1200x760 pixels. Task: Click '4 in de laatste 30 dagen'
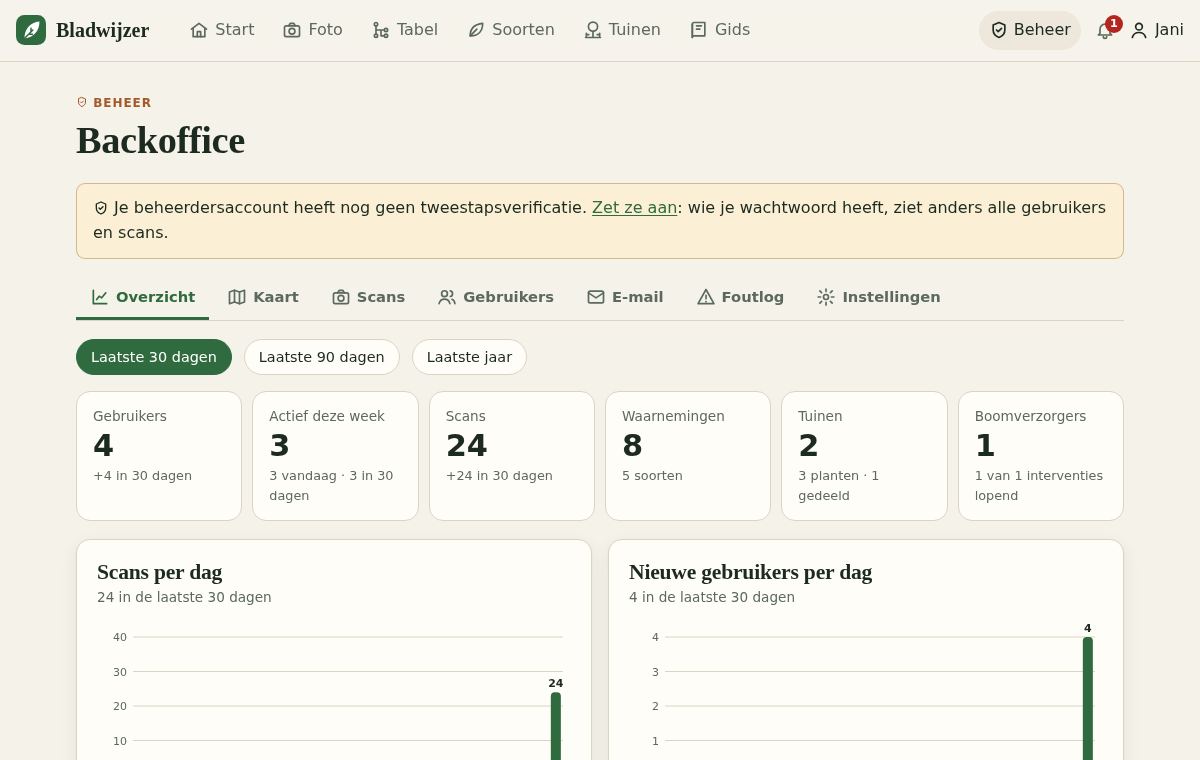tap(712, 597)
